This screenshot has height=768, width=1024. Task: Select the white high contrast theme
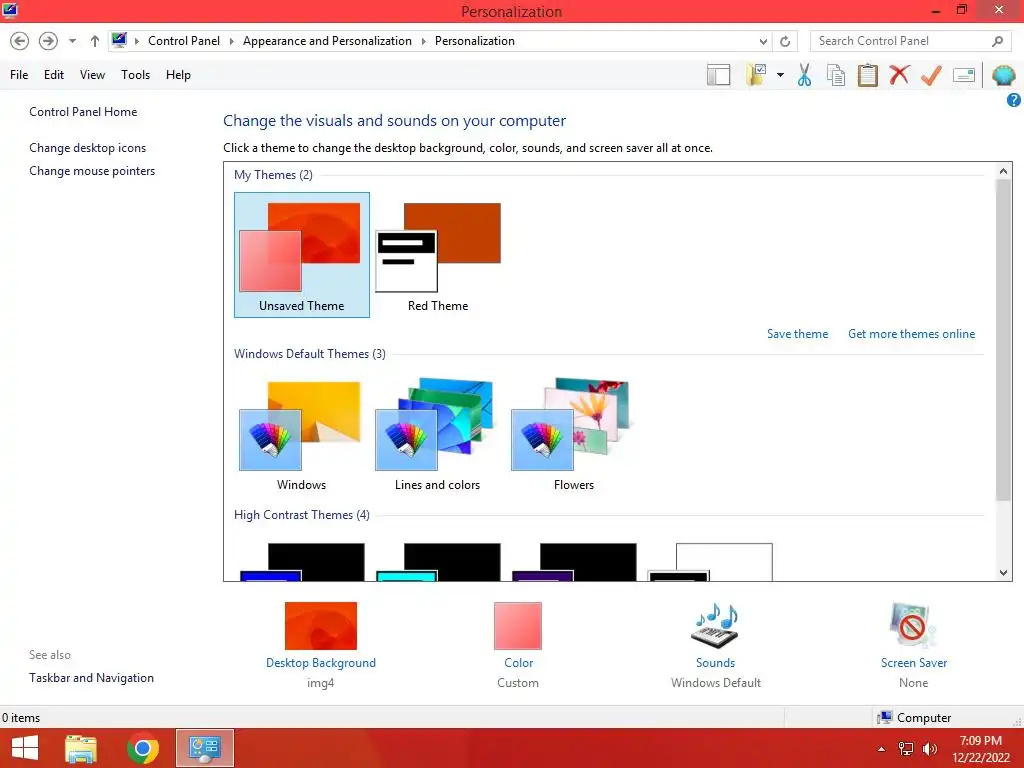coord(711,562)
